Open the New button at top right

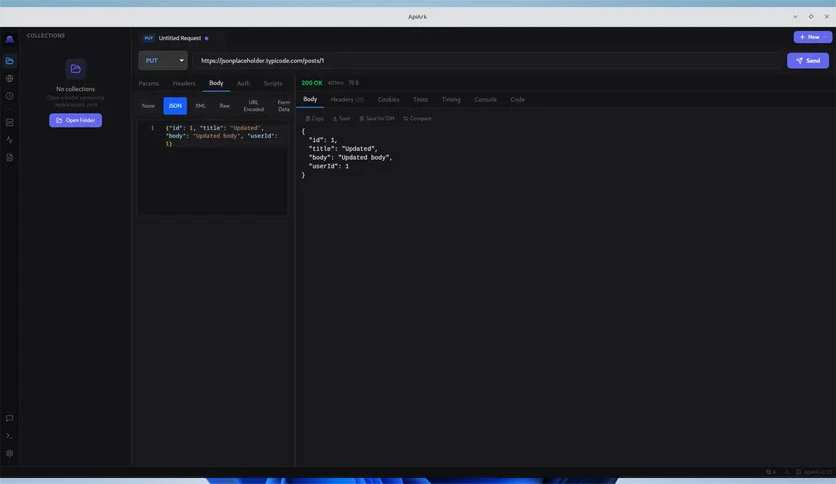click(813, 37)
